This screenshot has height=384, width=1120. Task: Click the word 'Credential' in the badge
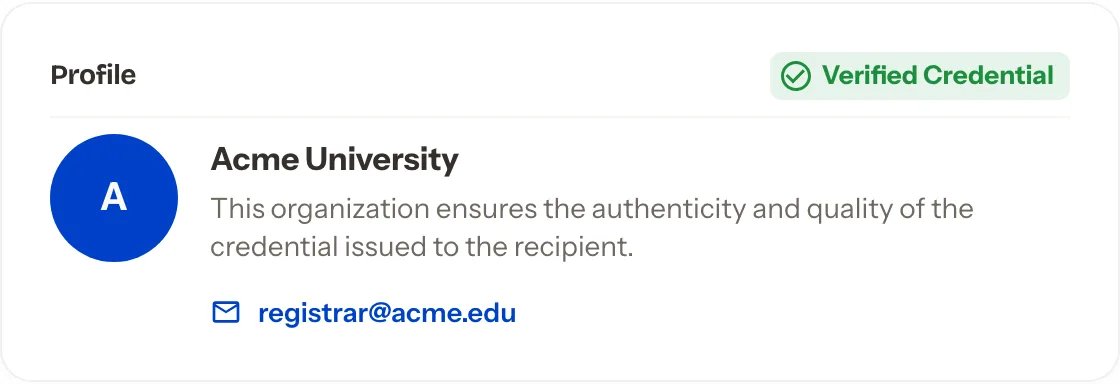pyautogui.click(x=989, y=75)
